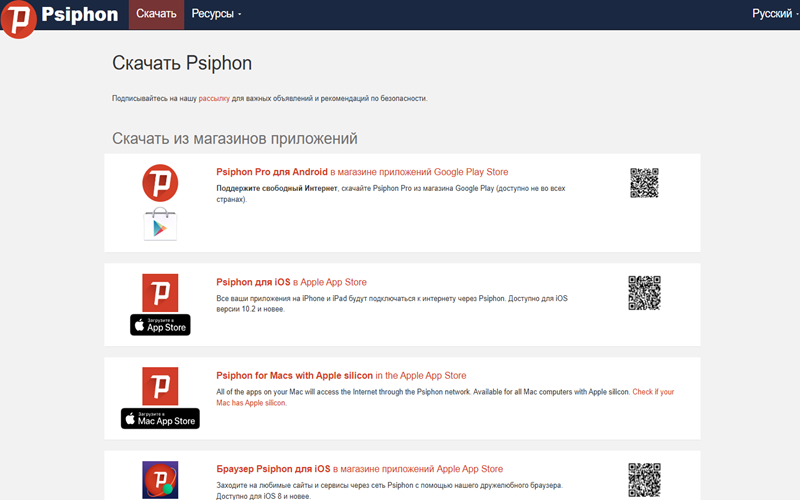Open the Psiphon Pro для Android link

pos(362,172)
